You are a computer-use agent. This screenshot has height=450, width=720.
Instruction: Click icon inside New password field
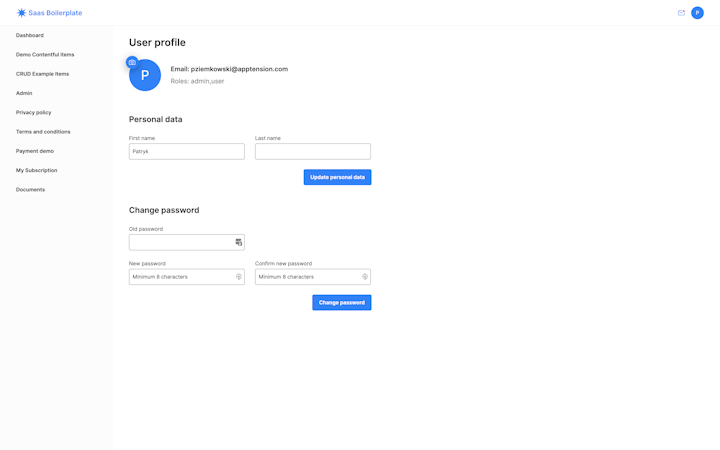coord(238,277)
